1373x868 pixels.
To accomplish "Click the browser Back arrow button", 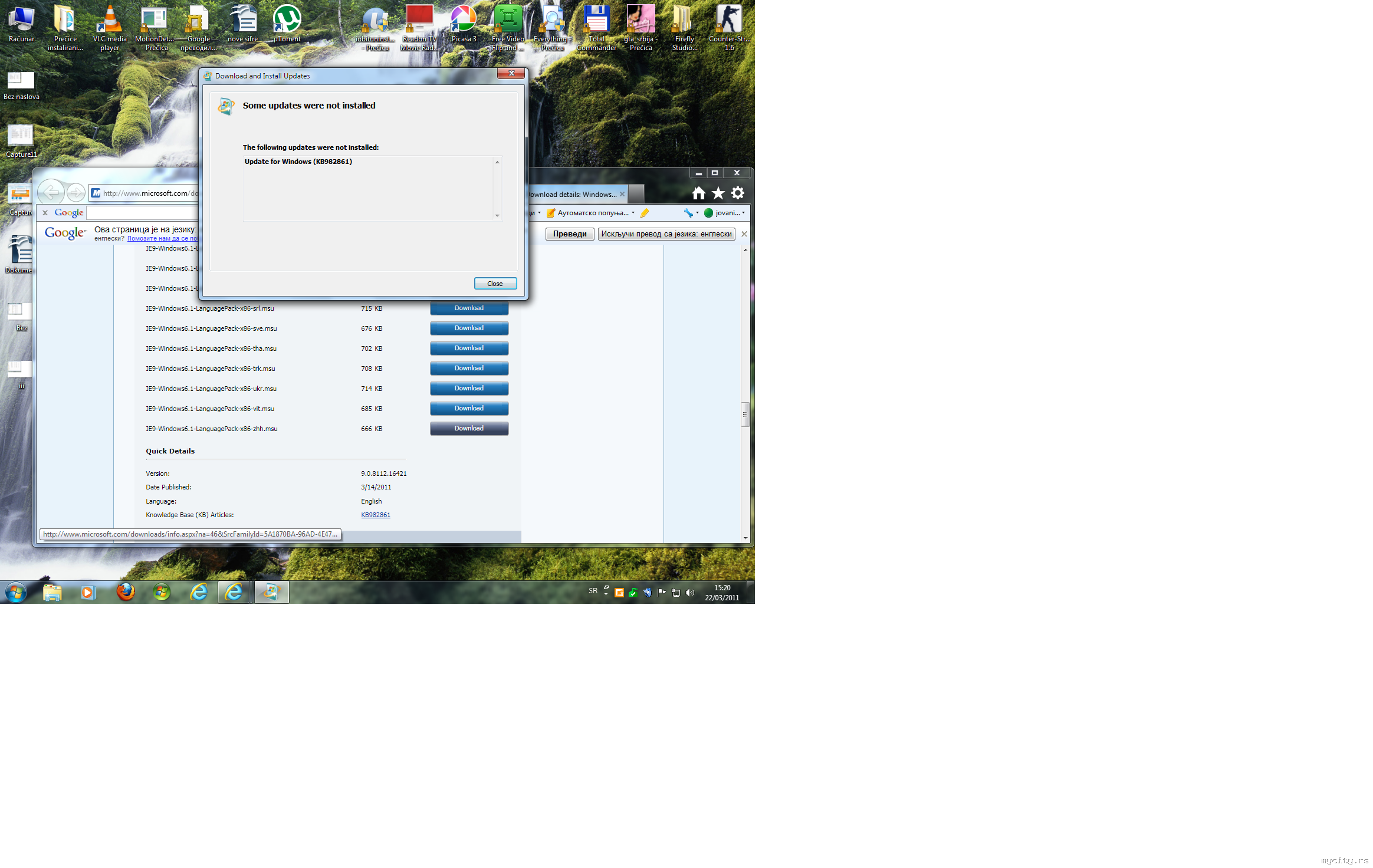I will [x=51, y=192].
